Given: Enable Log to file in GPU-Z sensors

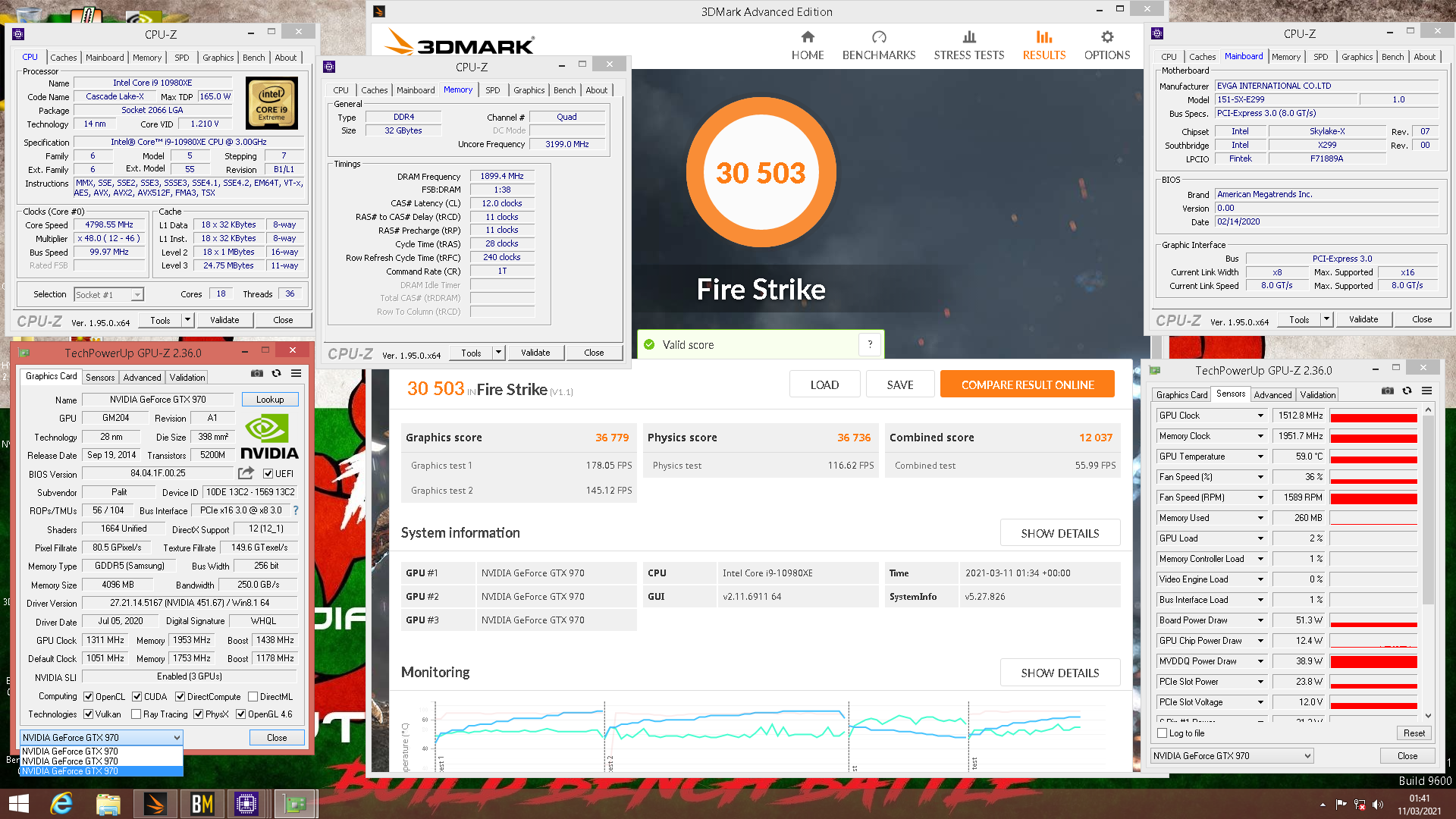Looking at the screenshot, I should [1163, 733].
